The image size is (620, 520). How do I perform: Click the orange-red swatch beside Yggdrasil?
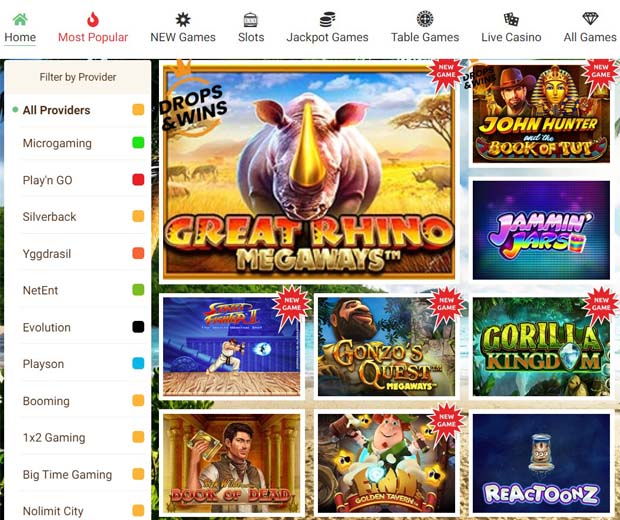(138, 253)
